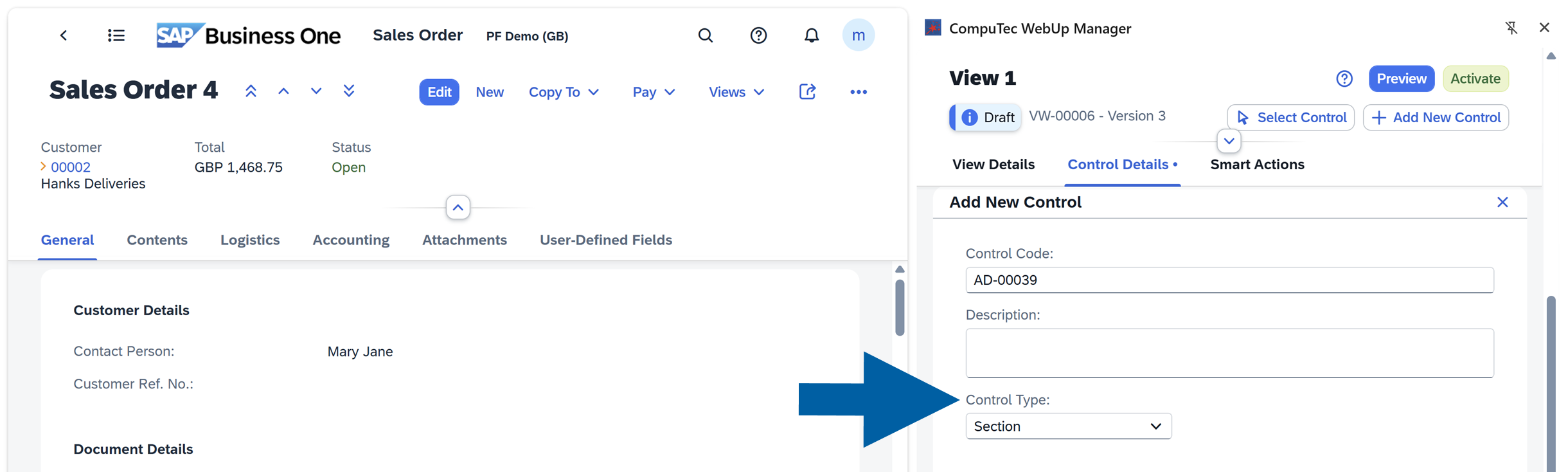Screen dimensions: 1568x472
Task: Go to the previous record
Action: pyautogui.click(x=283, y=91)
